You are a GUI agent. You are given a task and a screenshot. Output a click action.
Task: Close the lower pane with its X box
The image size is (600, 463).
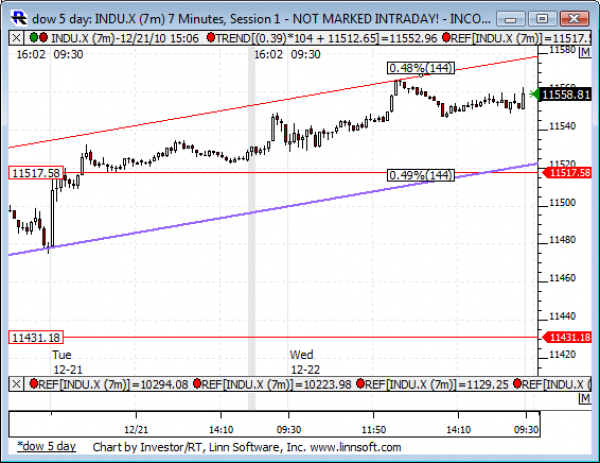(16, 384)
